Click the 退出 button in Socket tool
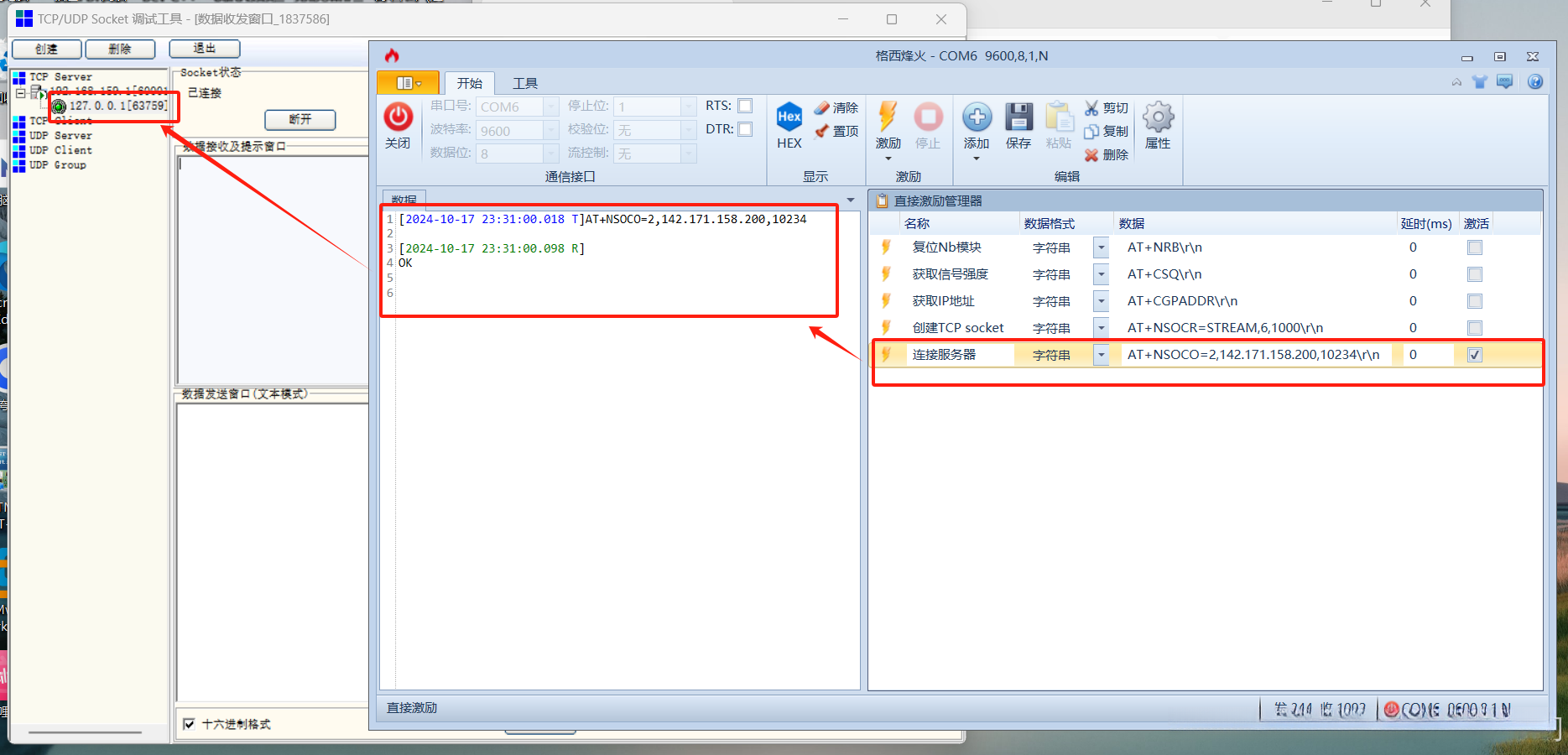Screen dimensions: 1568x755 (205, 49)
